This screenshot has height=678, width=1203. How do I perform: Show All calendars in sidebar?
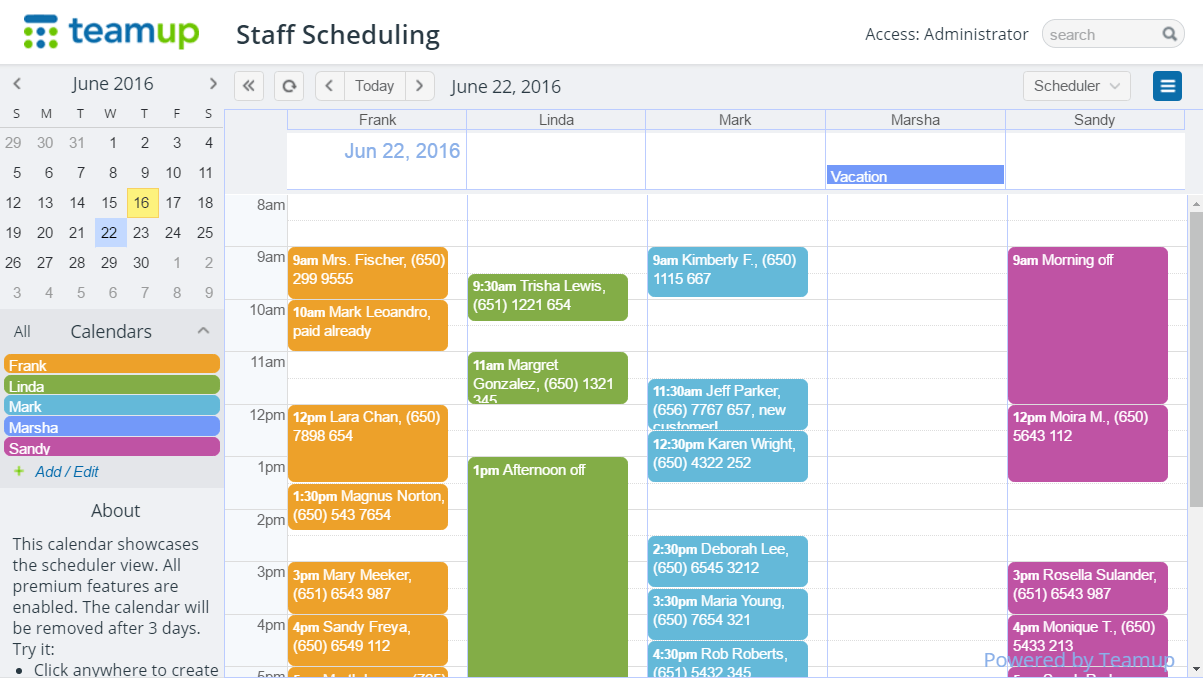pyautogui.click(x=22, y=332)
